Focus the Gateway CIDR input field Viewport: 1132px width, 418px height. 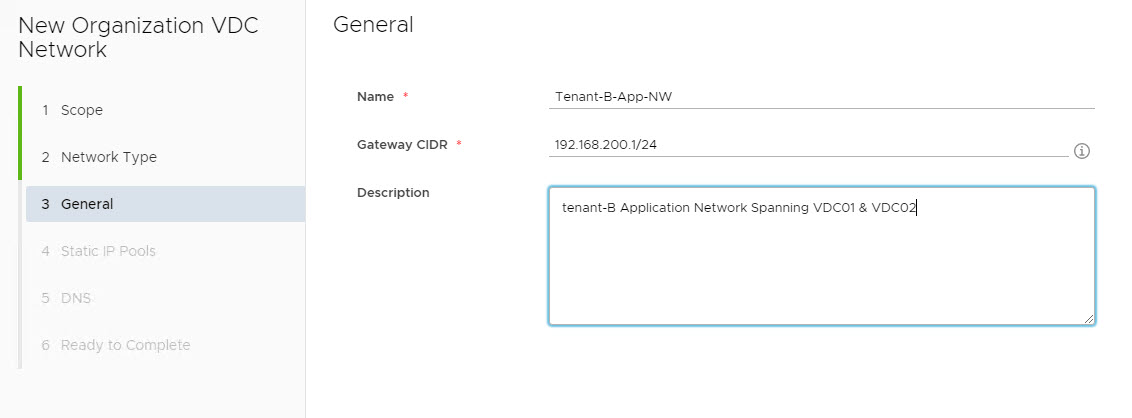[810, 145]
